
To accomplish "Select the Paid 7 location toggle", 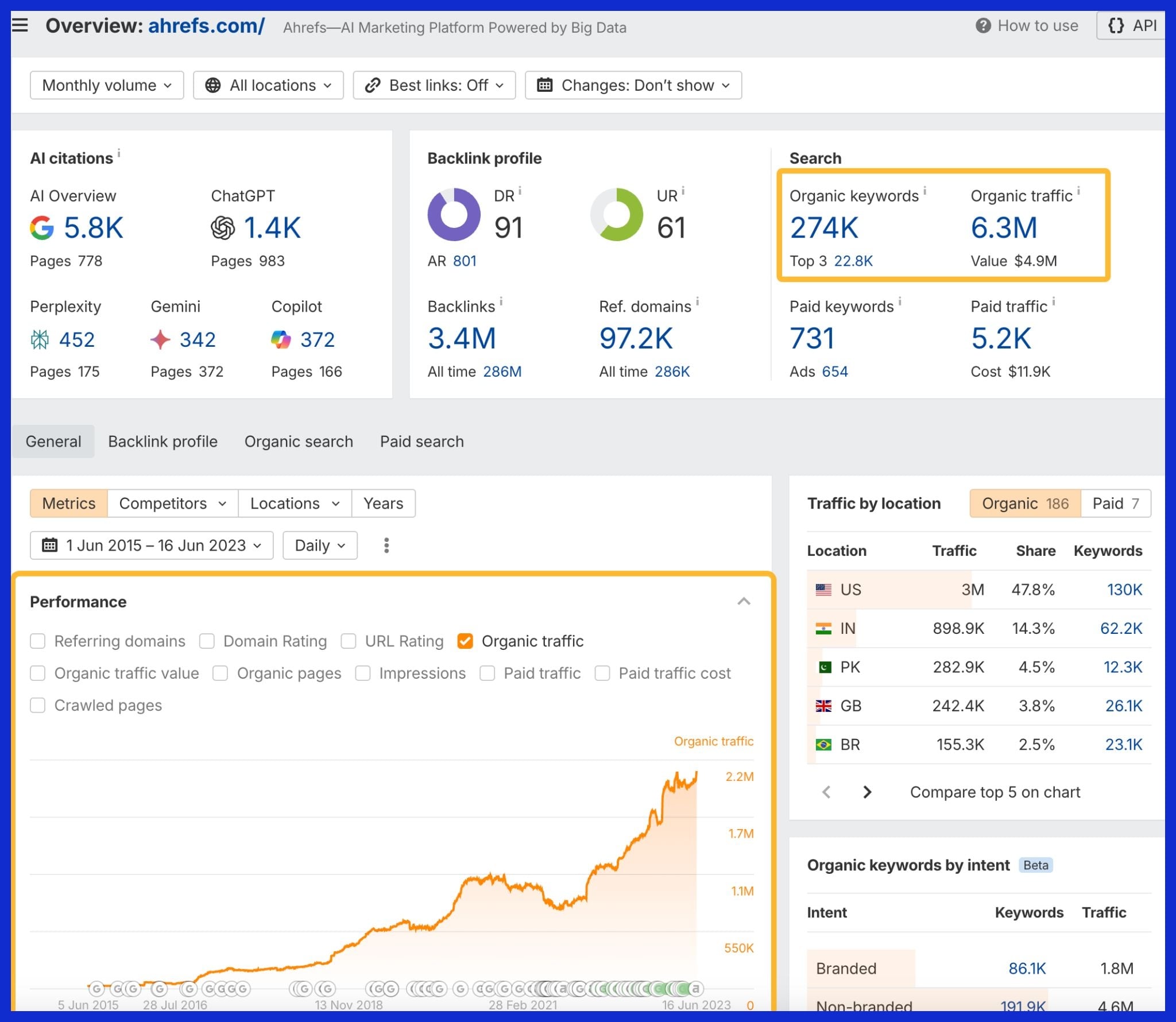I will (1116, 504).
